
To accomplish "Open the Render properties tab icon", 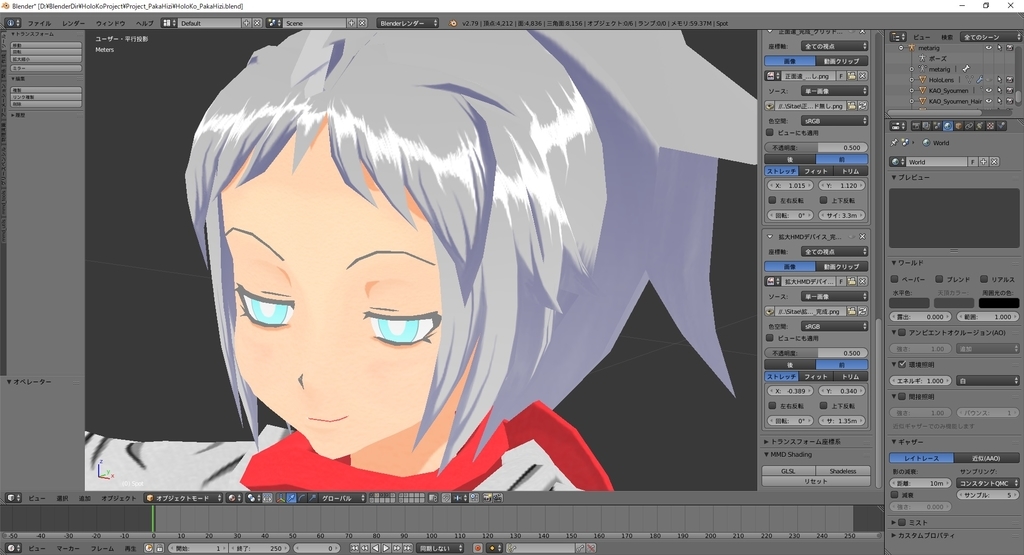I will [x=916, y=126].
